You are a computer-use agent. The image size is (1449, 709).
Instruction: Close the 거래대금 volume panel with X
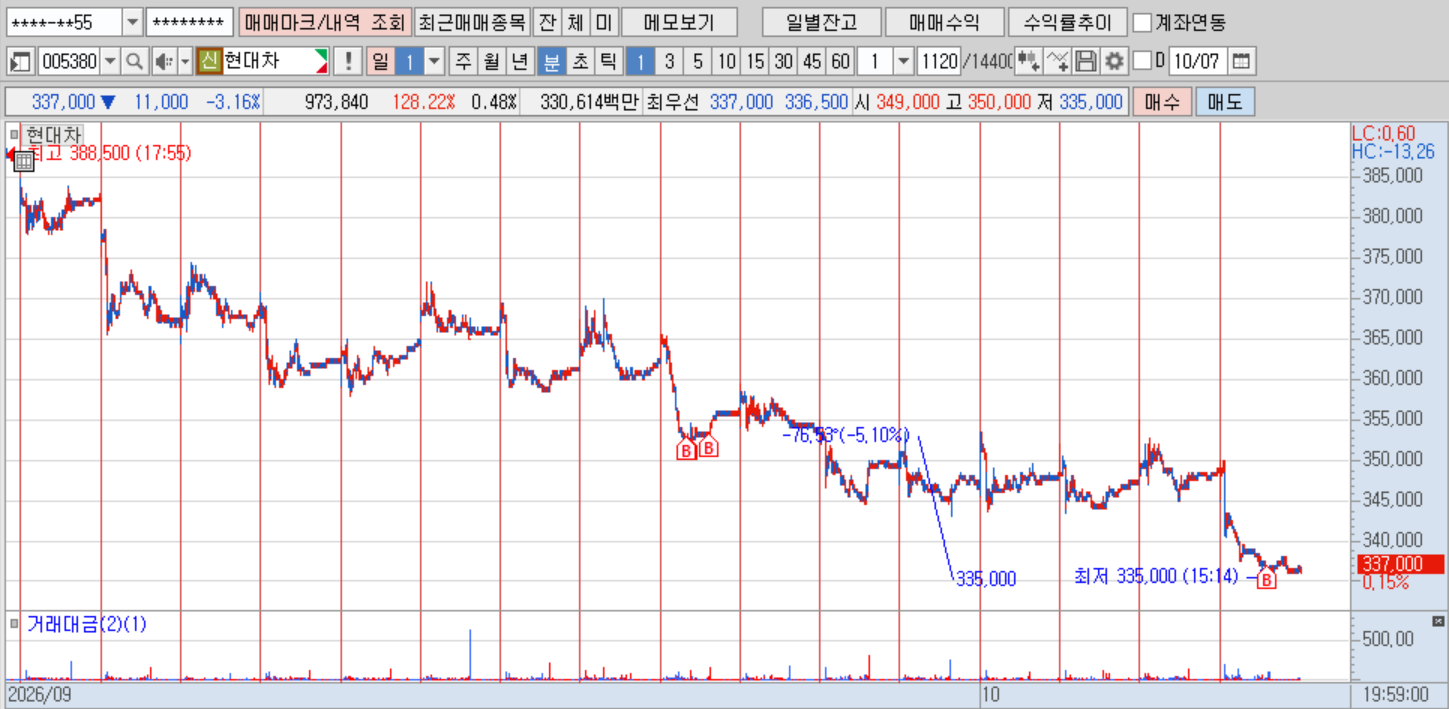pyautogui.click(x=1439, y=621)
